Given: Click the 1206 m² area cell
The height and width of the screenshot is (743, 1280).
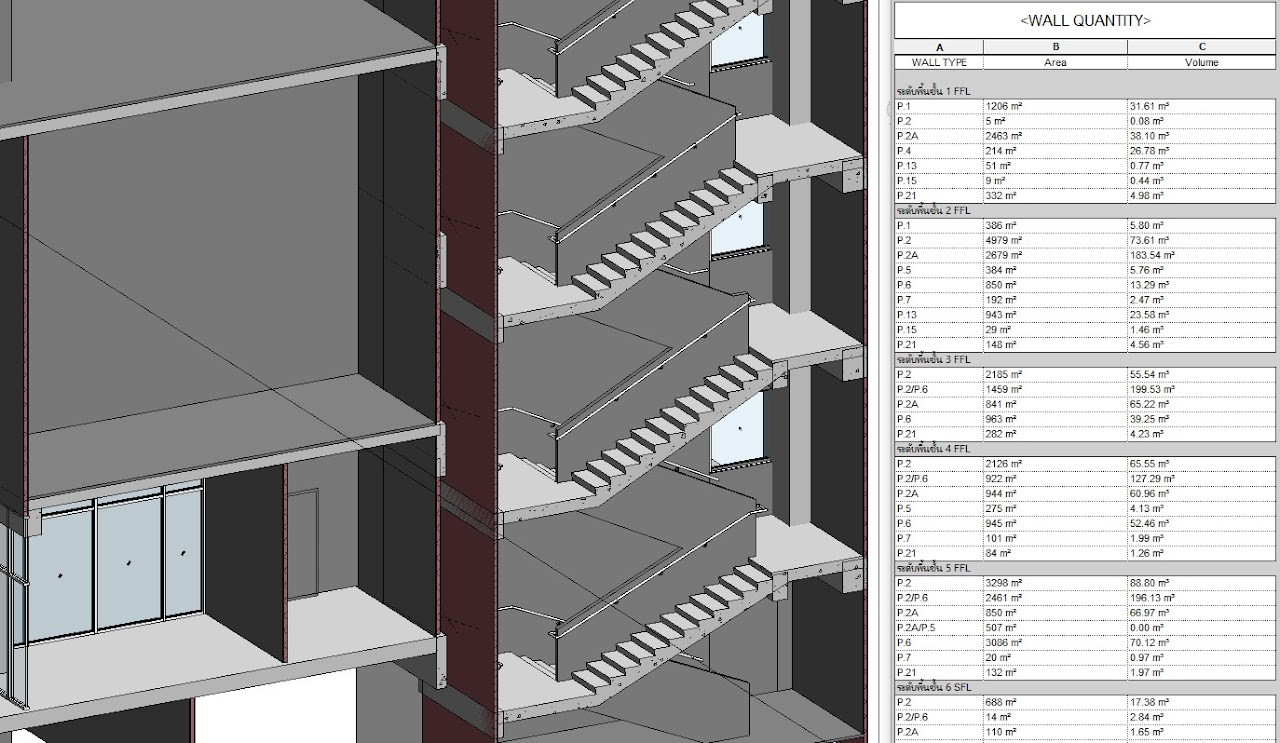Looking at the screenshot, I should coord(1055,106).
